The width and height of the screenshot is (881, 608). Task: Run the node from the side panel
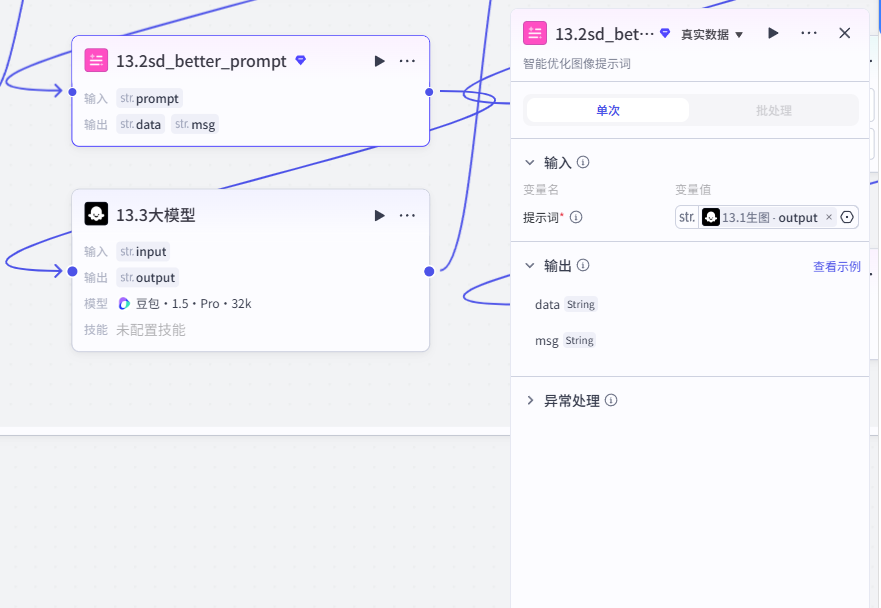(x=773, y=33)
